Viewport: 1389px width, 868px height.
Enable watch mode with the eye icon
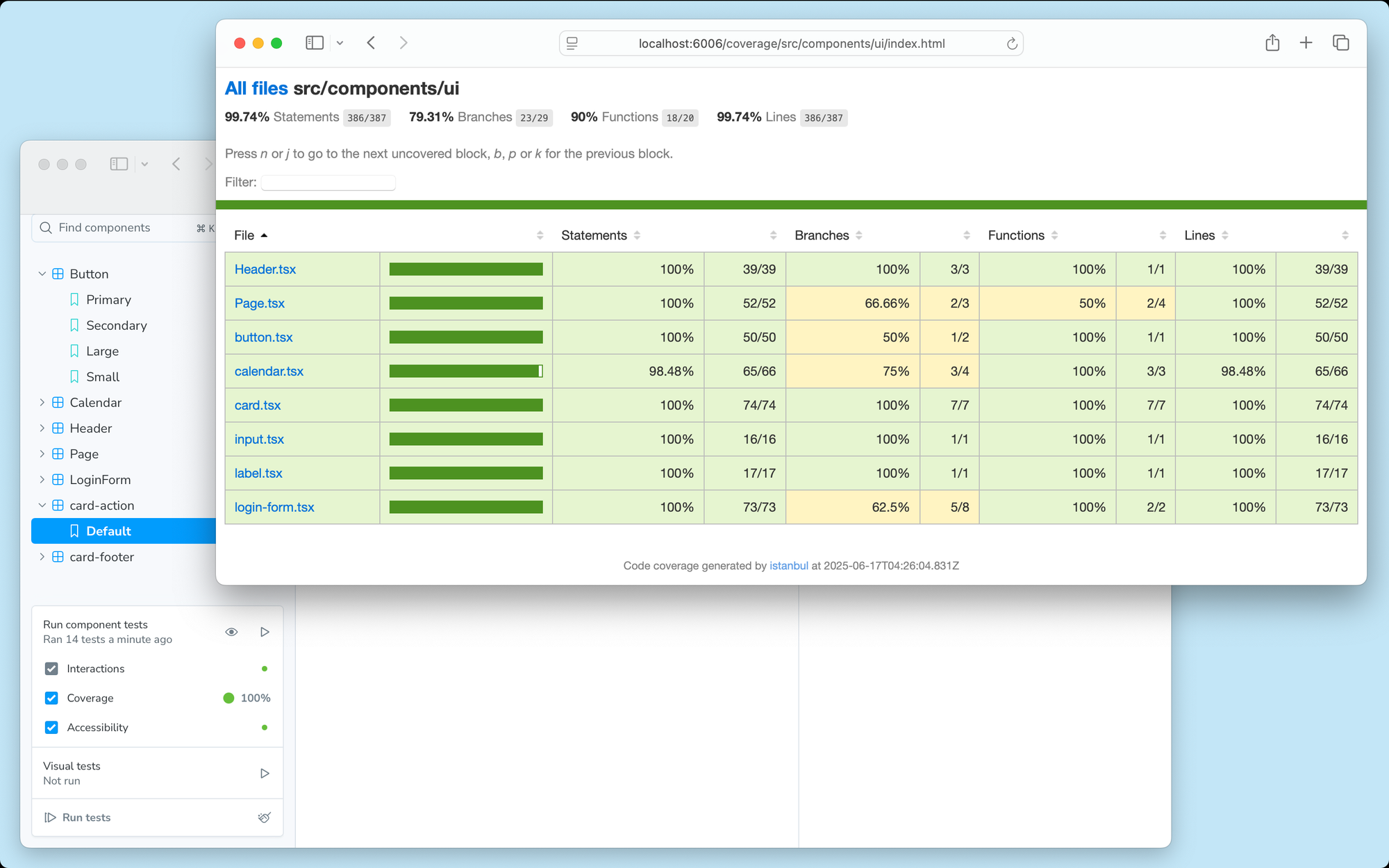pyautogui.click(x=231, y=632)
